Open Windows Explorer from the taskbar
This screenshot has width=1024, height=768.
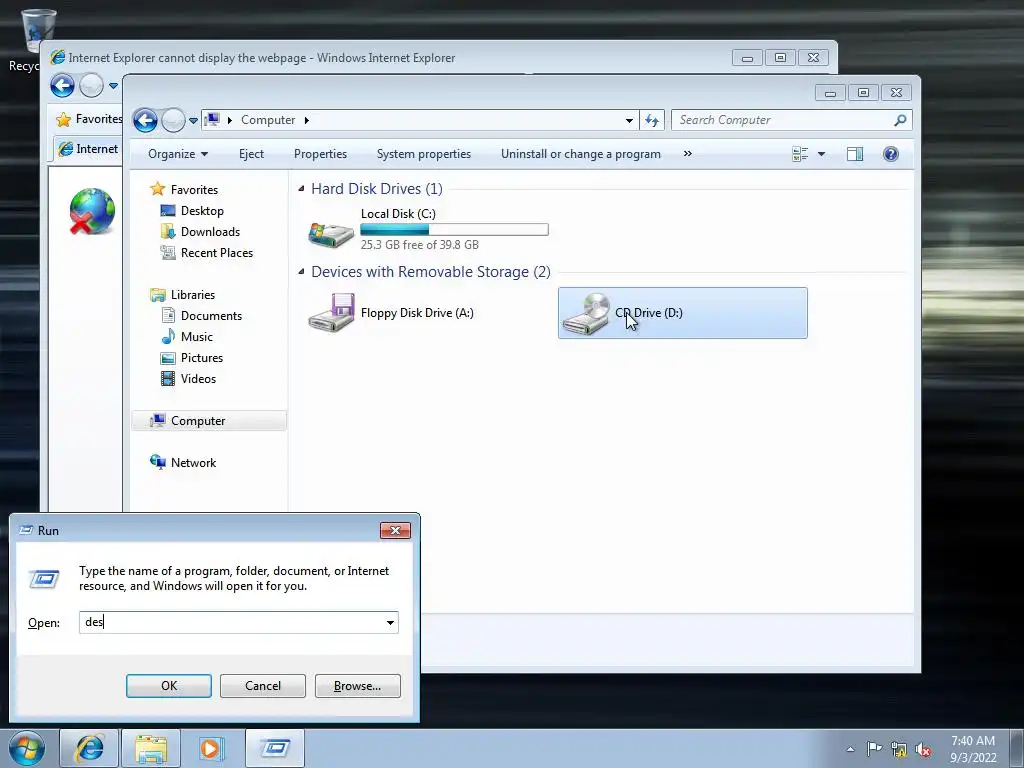[x=151, y=748]
